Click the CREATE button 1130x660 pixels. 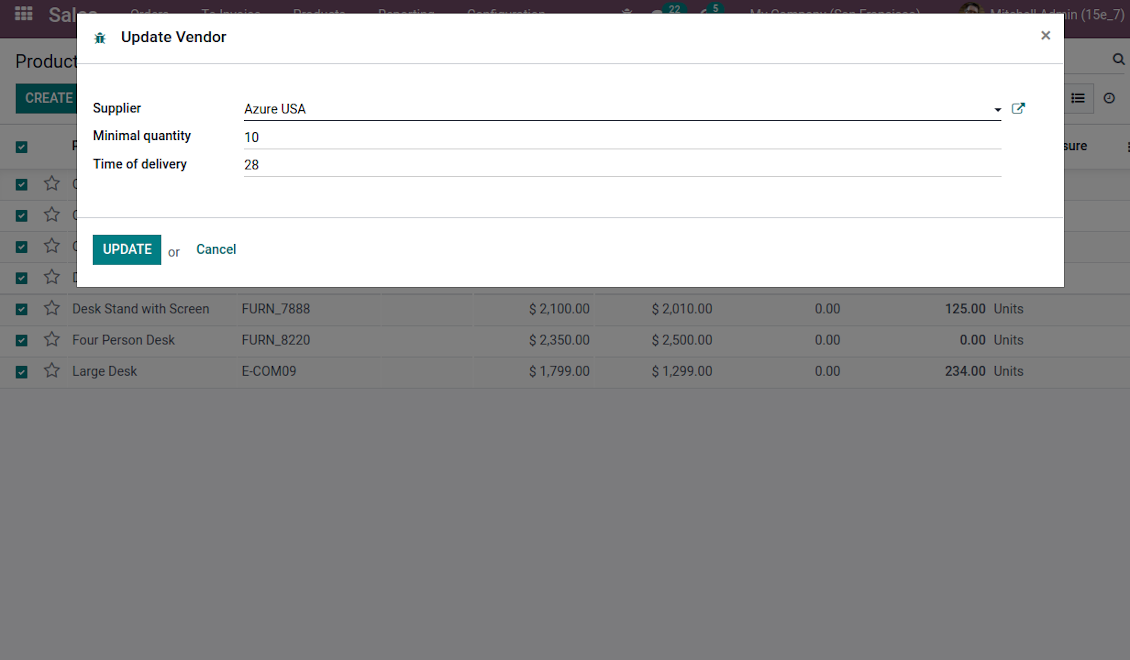coord(46,98)
